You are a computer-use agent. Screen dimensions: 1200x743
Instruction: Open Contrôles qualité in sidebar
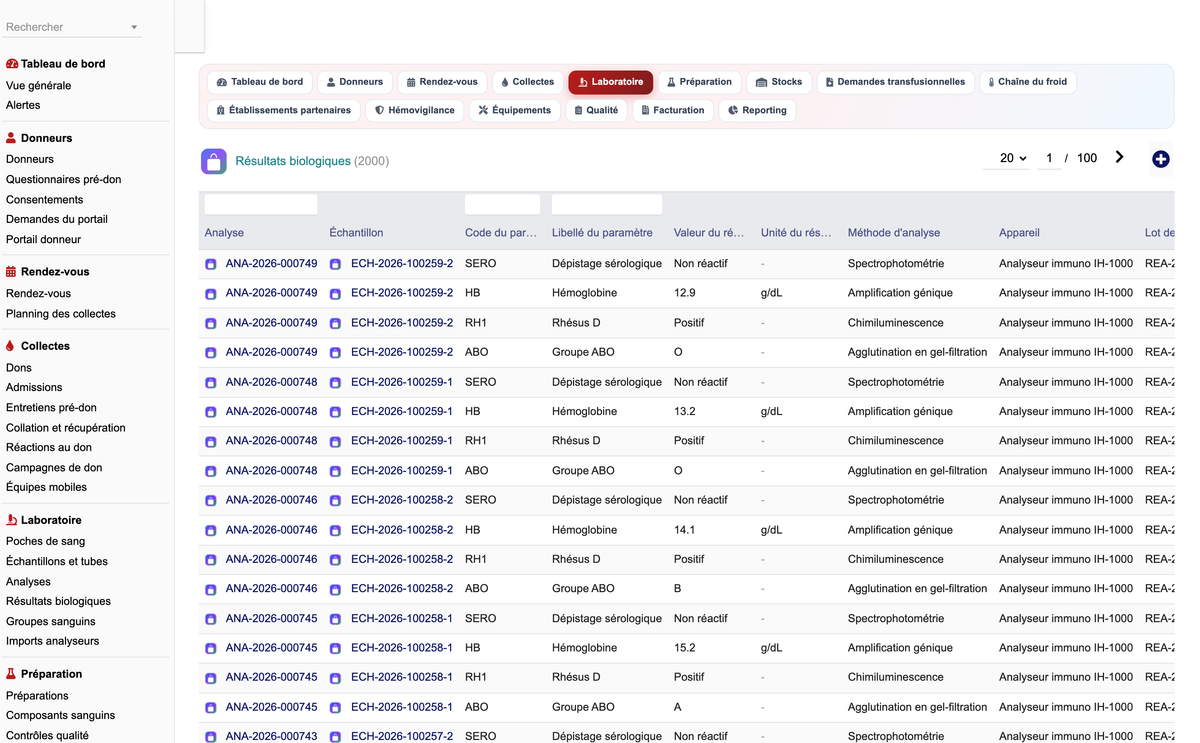[x=47, y=736]
